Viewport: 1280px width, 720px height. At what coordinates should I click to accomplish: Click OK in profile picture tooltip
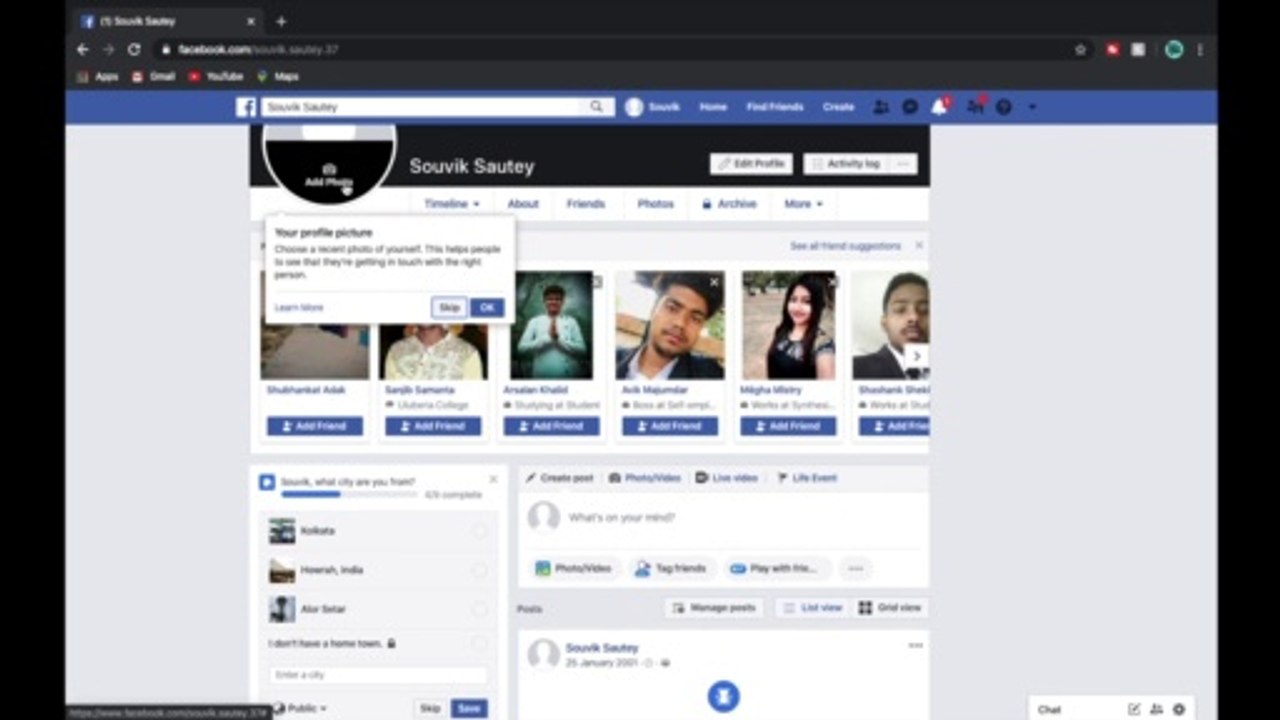coord(487,308)
